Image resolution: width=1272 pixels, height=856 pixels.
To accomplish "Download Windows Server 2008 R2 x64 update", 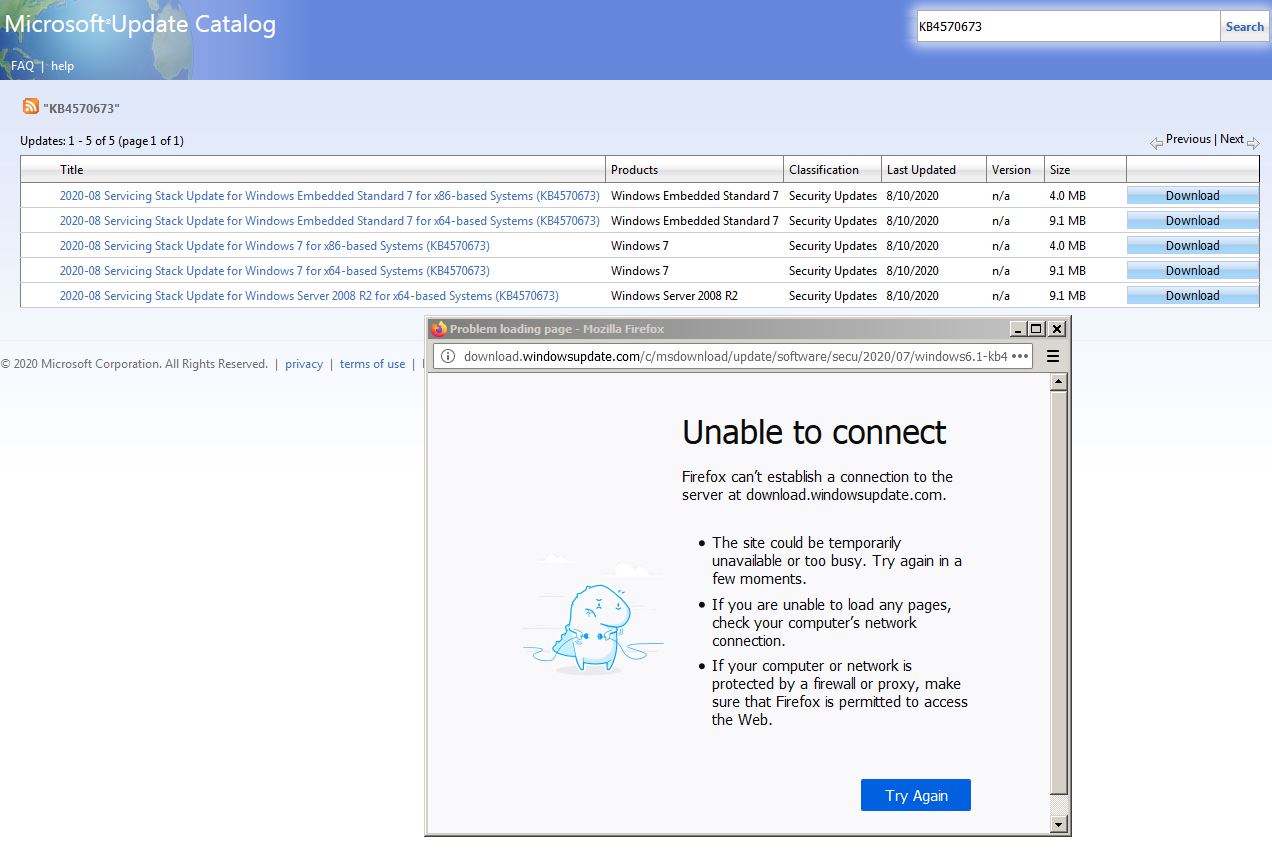I will (x=1192, y=296).
